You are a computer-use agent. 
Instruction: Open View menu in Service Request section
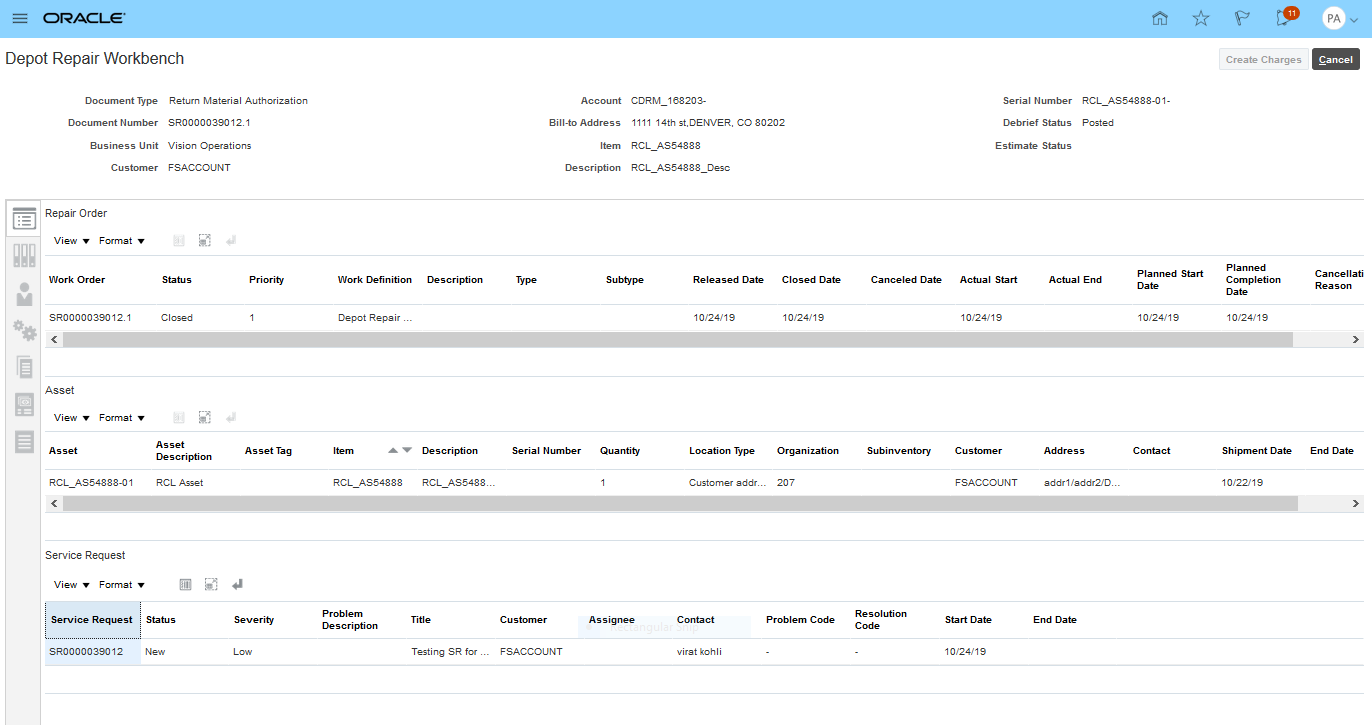72,585
